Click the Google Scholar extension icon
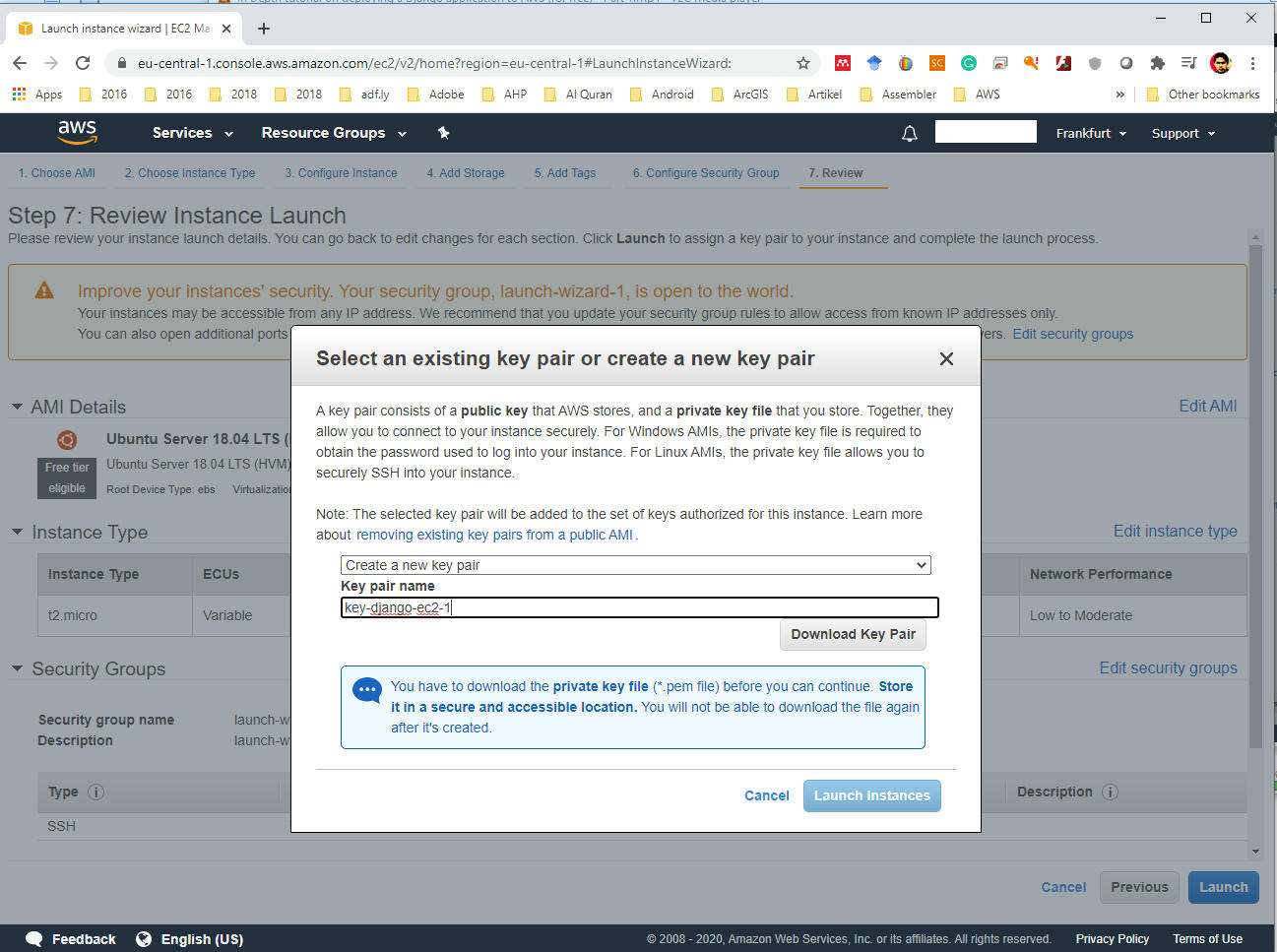 point(874,63)
